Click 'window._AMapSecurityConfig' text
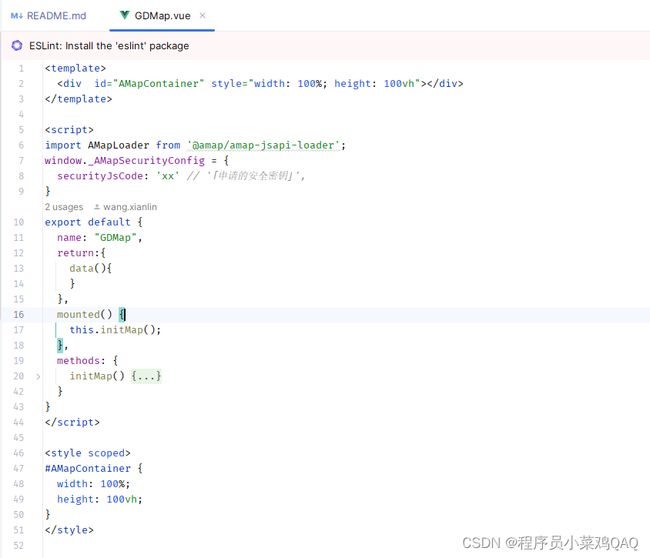Viewport: 650px width, 558px height. tap(124, 160)
